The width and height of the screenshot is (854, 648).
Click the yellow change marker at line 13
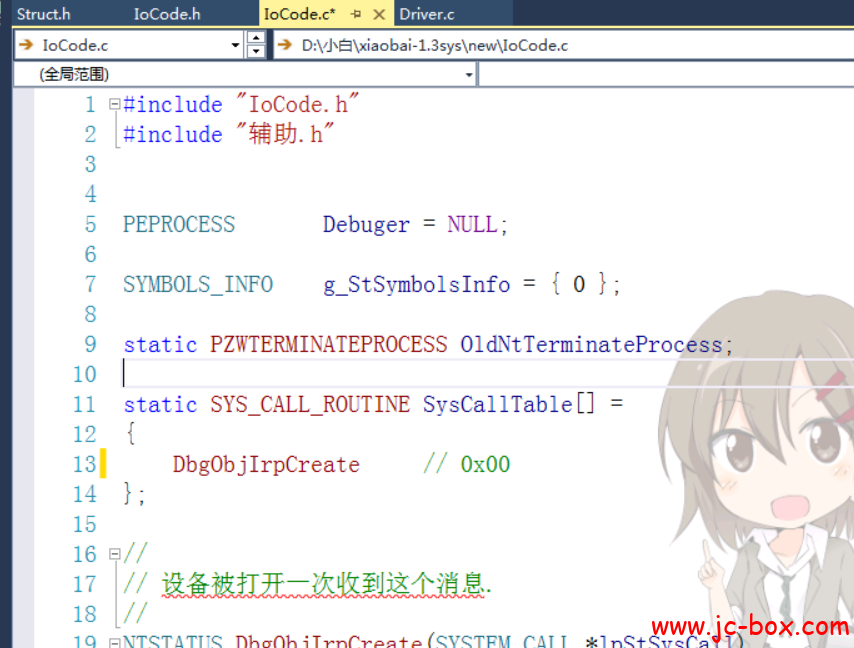click(x=104, y=464)
